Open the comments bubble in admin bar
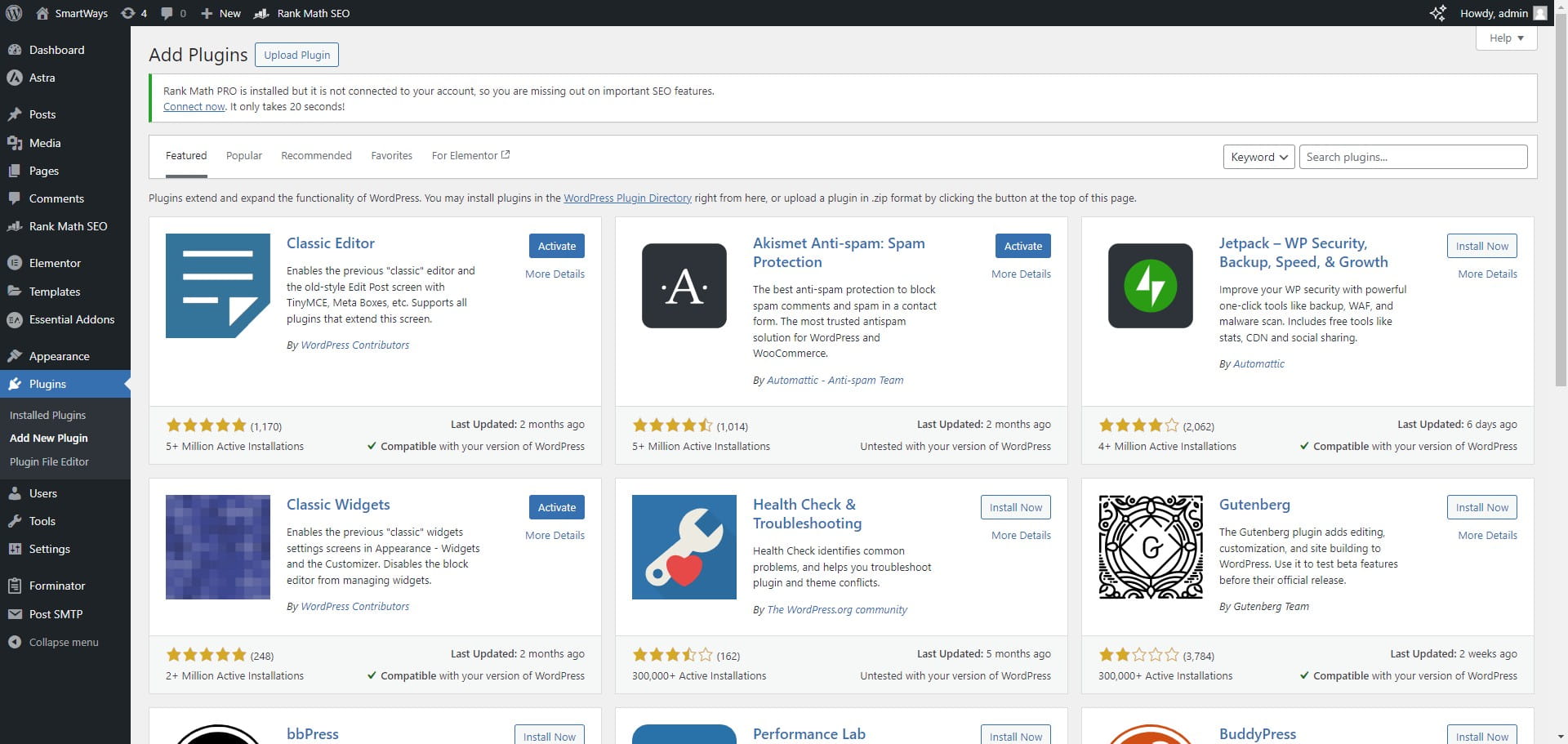Image resolution: width=1568 pixels, height=744 pixels. tap(173, 13)
